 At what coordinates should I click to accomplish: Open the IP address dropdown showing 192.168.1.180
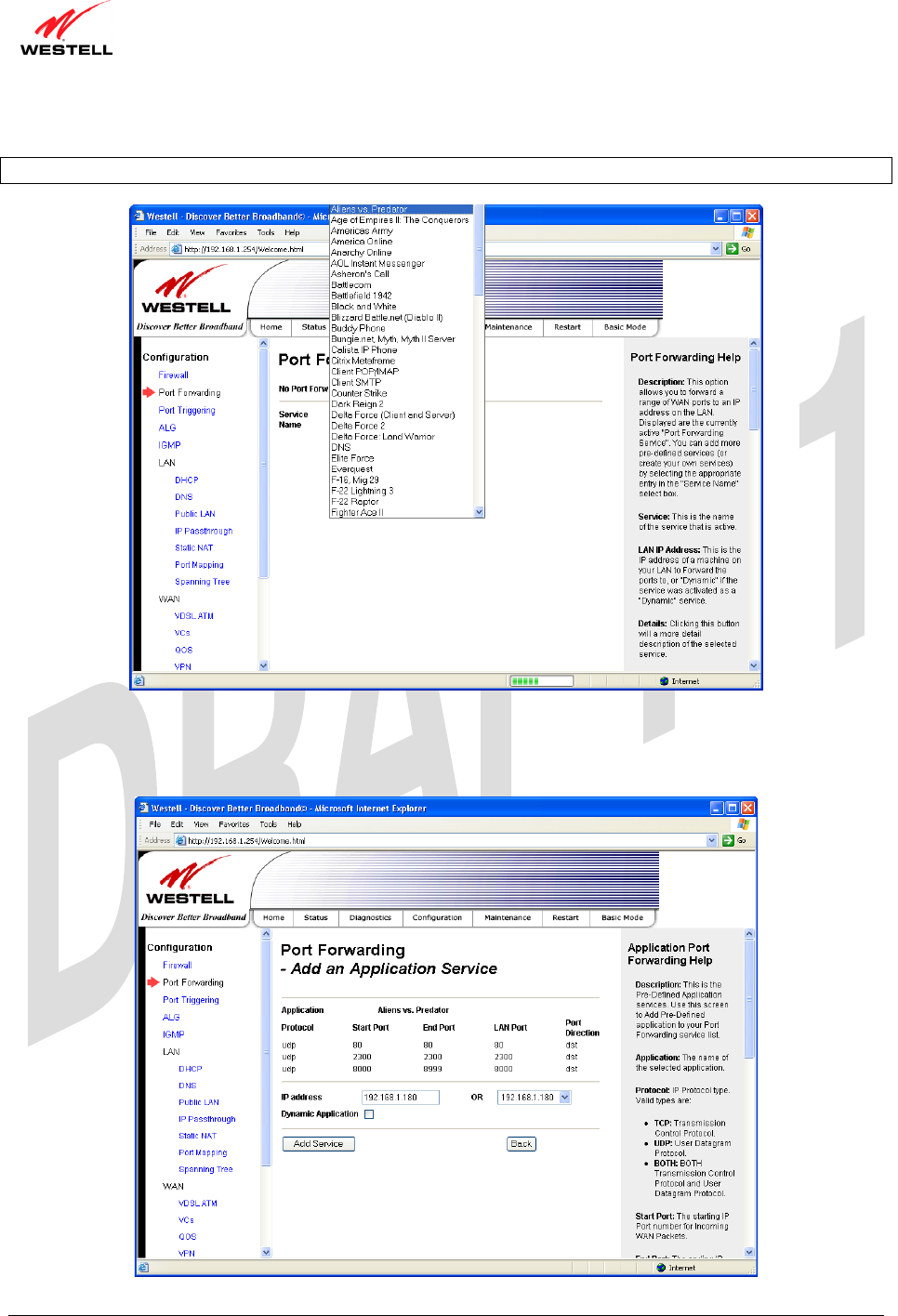pyautogui.click(x=564, y=1098)
